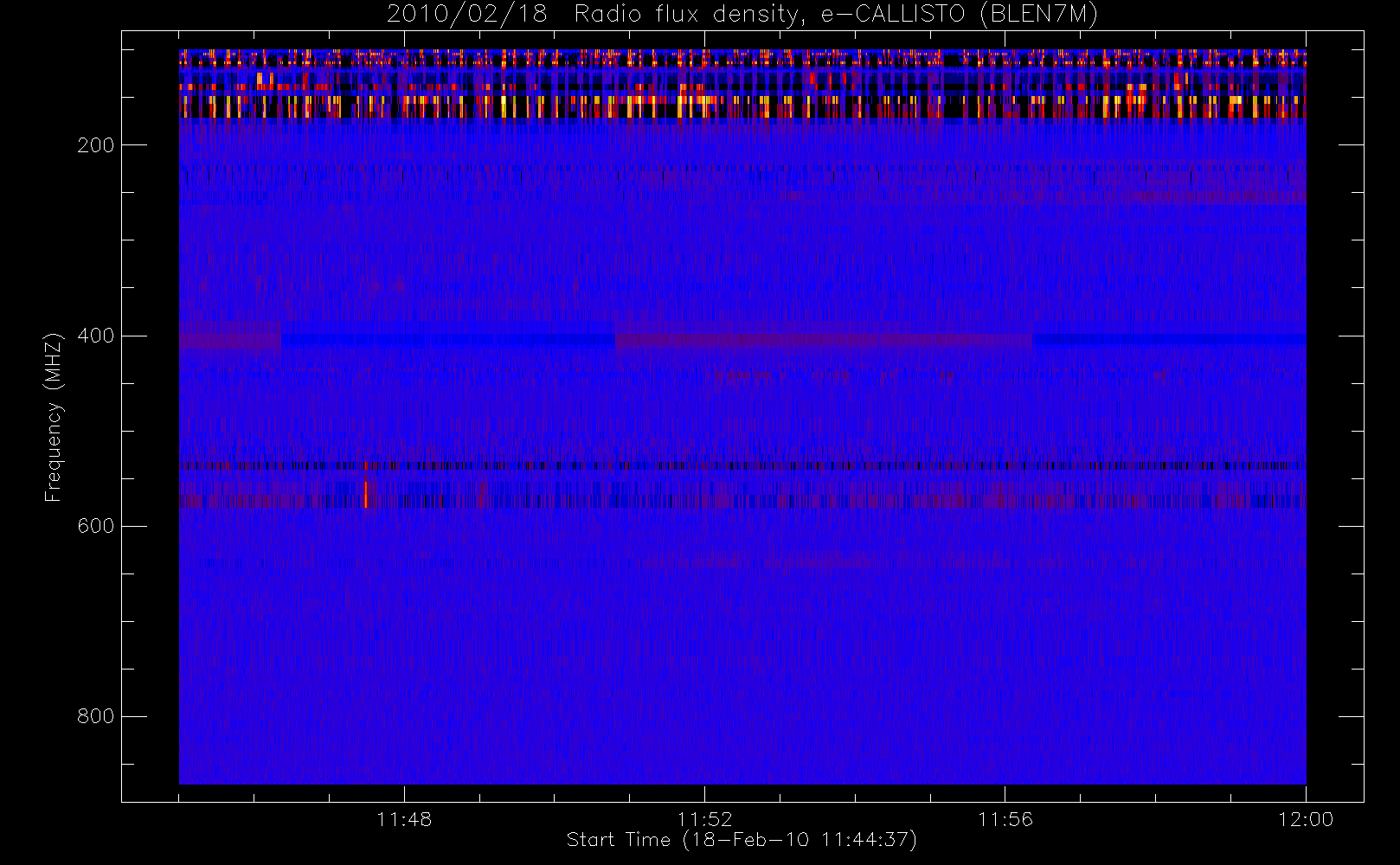1400x865 pixels.
Task: Click the bright orange spike near 570 MHz
Action: point(366,494)
